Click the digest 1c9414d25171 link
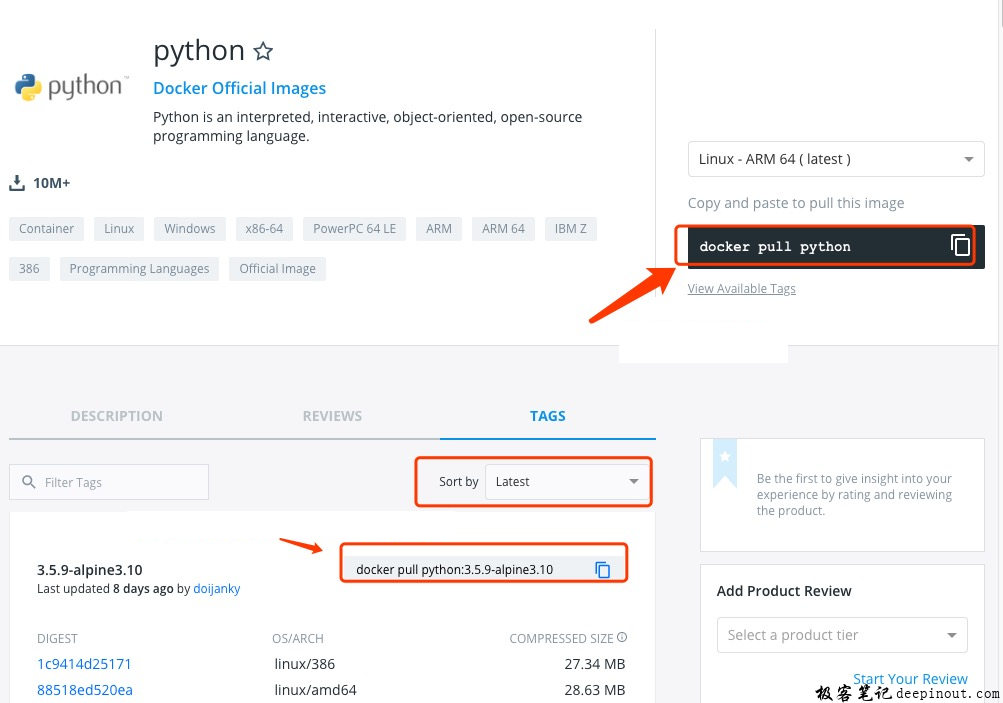Viewport: 1003px width, 703px height. pos(84,663)
